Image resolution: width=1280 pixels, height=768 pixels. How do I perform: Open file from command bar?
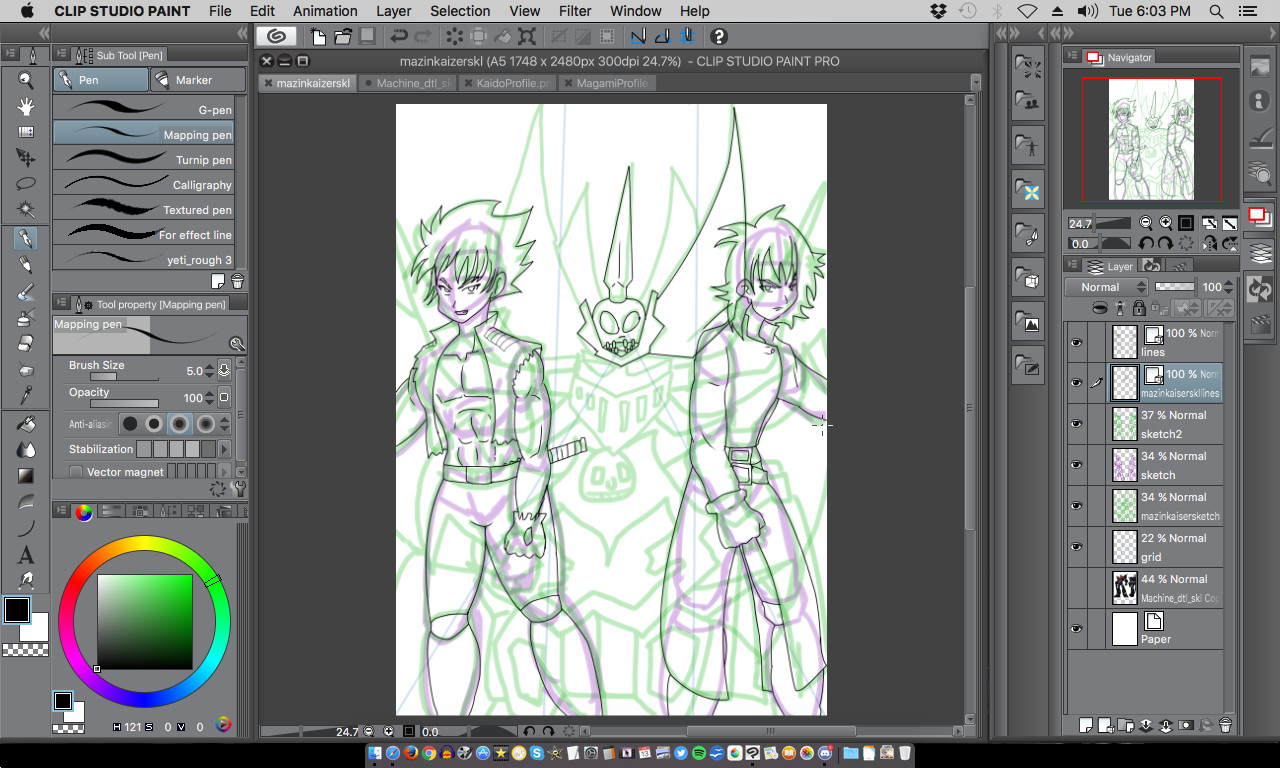[x=343, y=37]
